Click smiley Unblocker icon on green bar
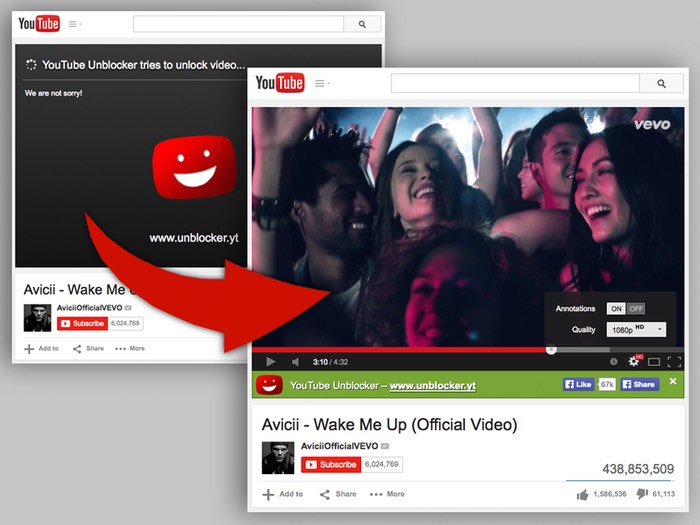This screenshot has width=700, height=525. click(x=269, y=385)
